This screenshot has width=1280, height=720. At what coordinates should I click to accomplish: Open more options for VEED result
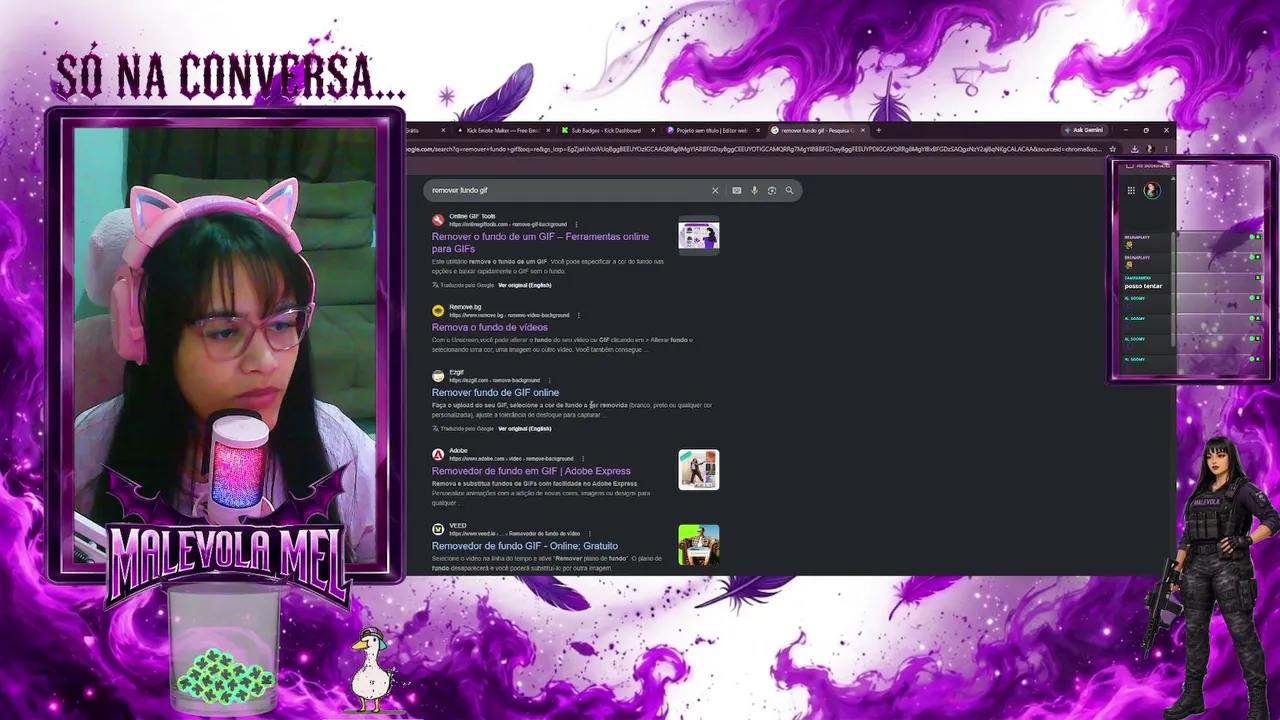(x=589, y=534)
